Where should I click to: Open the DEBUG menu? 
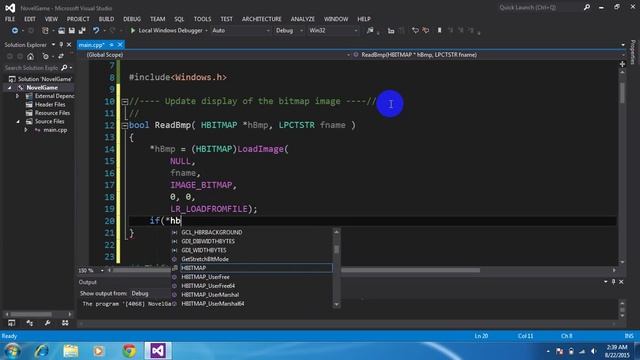click(x=132, y=19)
